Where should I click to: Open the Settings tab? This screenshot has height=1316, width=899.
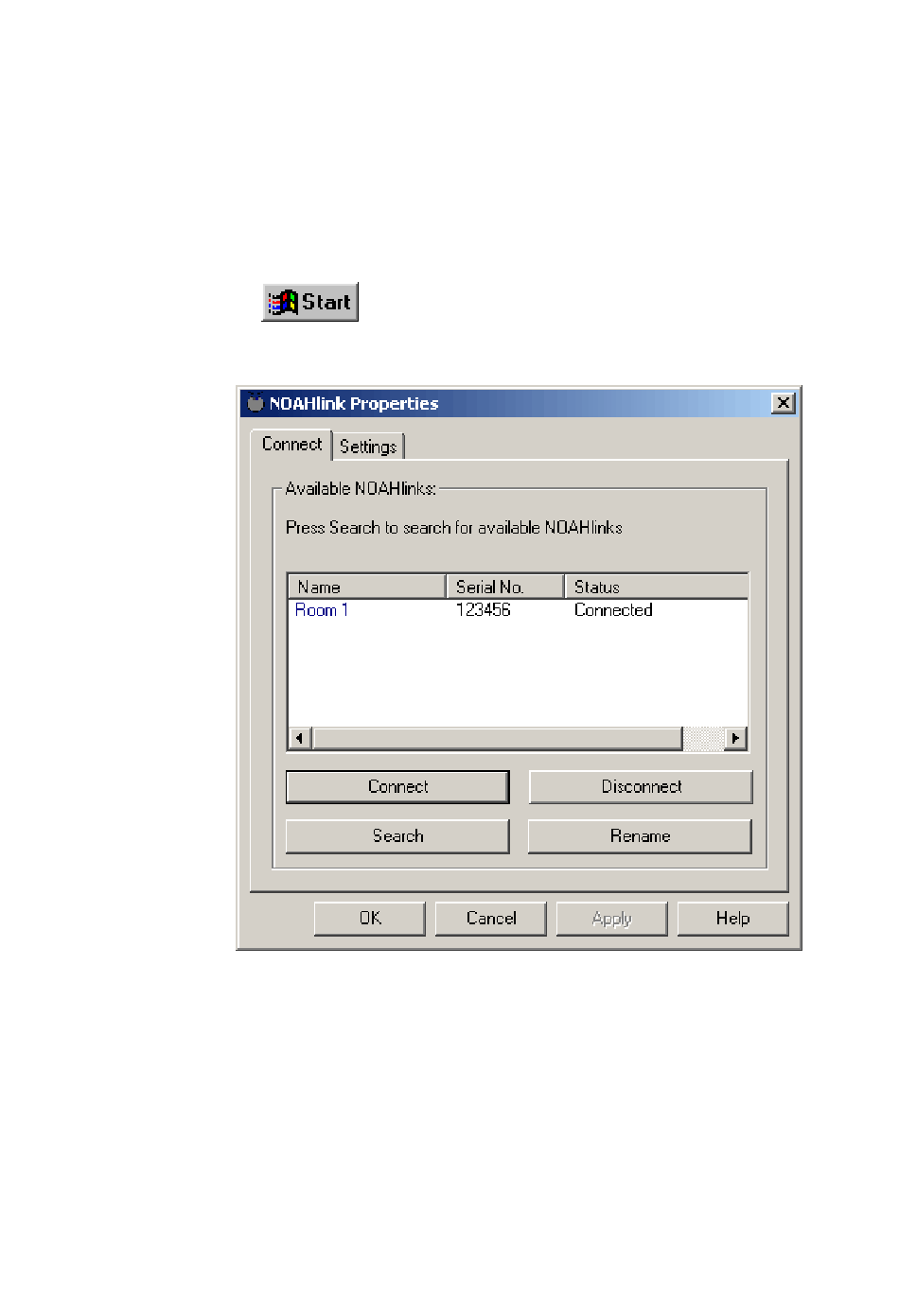[368, 447]
